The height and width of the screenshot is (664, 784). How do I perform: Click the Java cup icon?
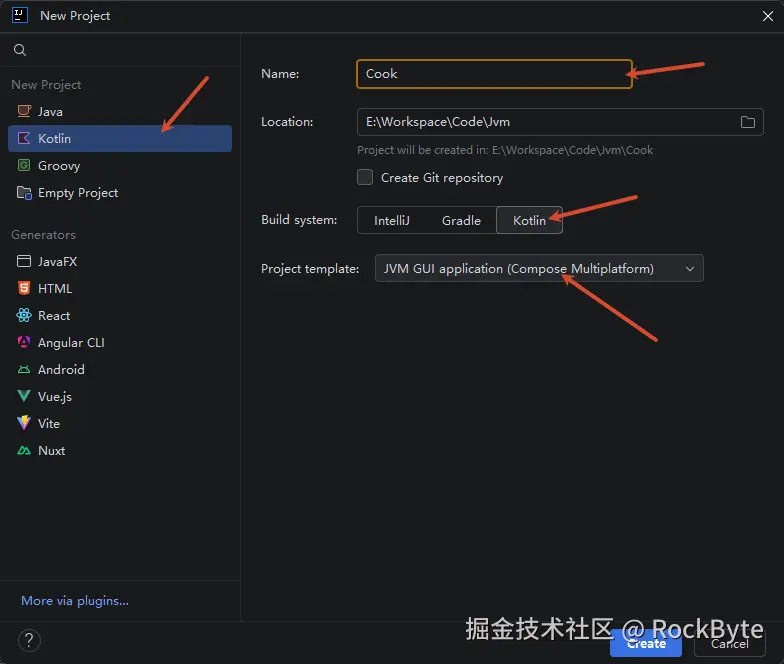coord(24,111)
